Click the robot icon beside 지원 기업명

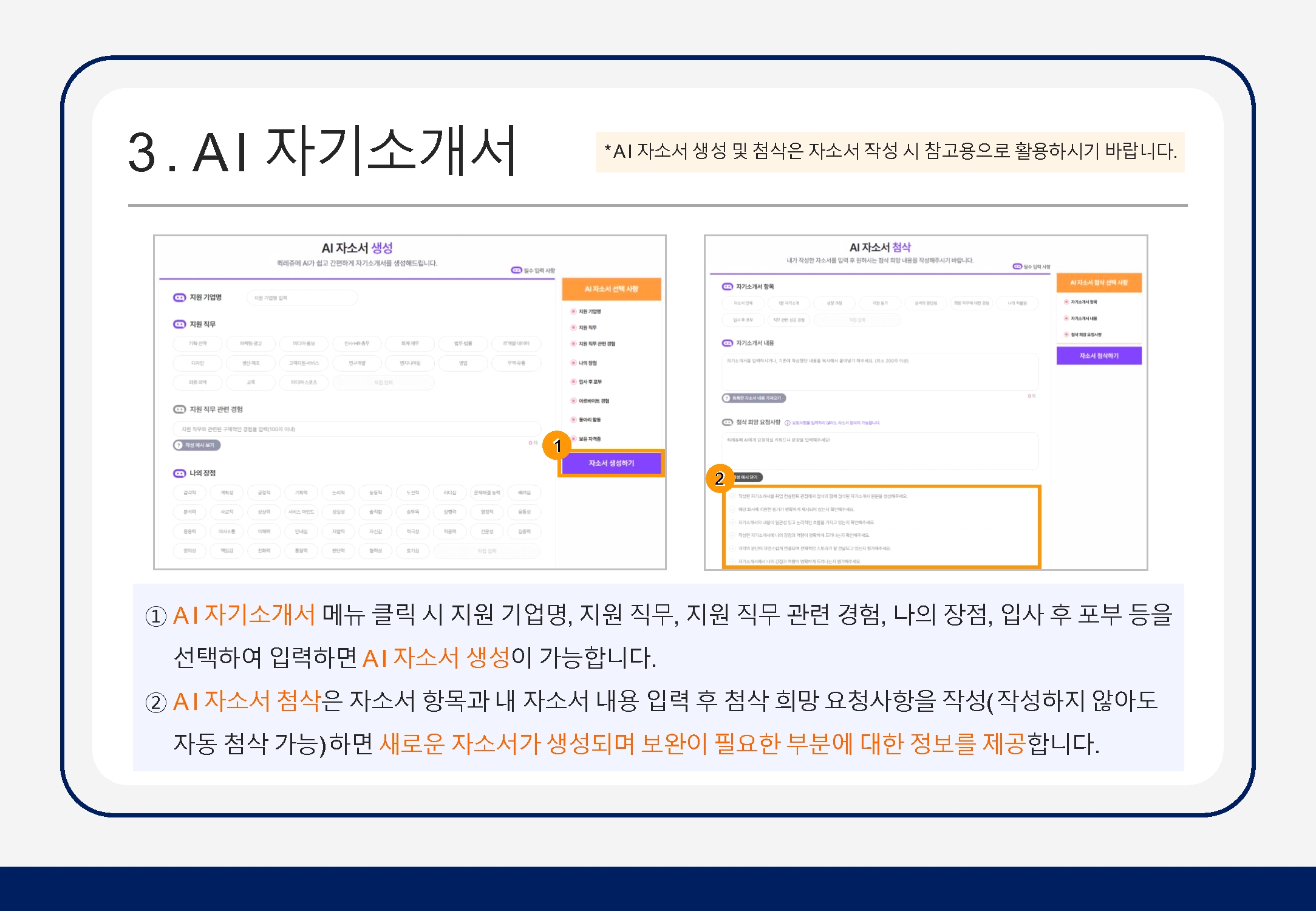click(x=179, y=298)
